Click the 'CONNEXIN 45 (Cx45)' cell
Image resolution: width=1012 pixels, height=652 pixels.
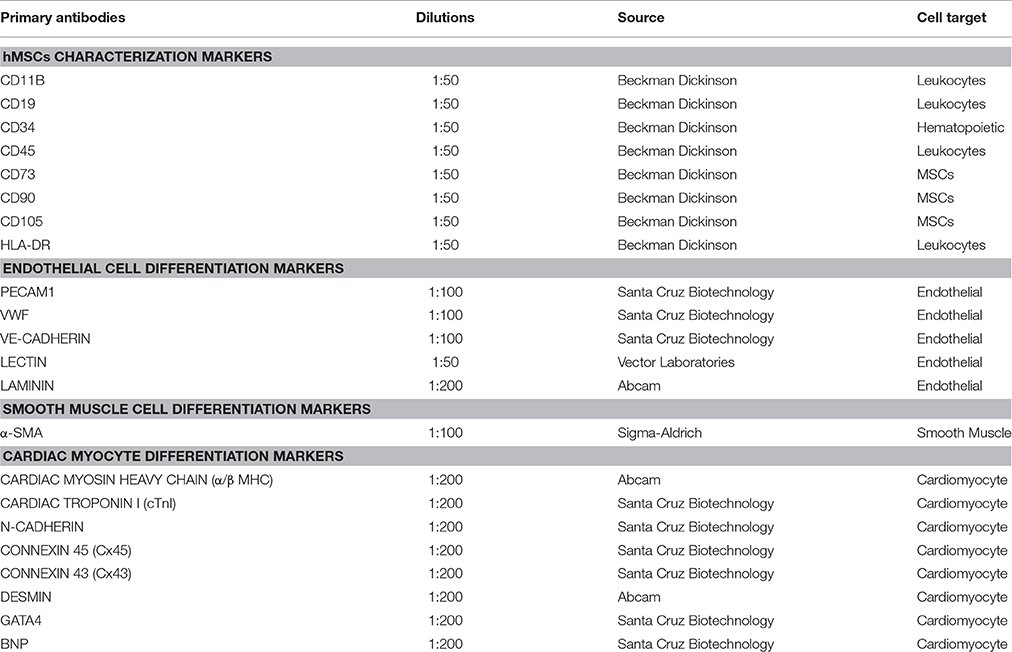[x=66, y=551]
